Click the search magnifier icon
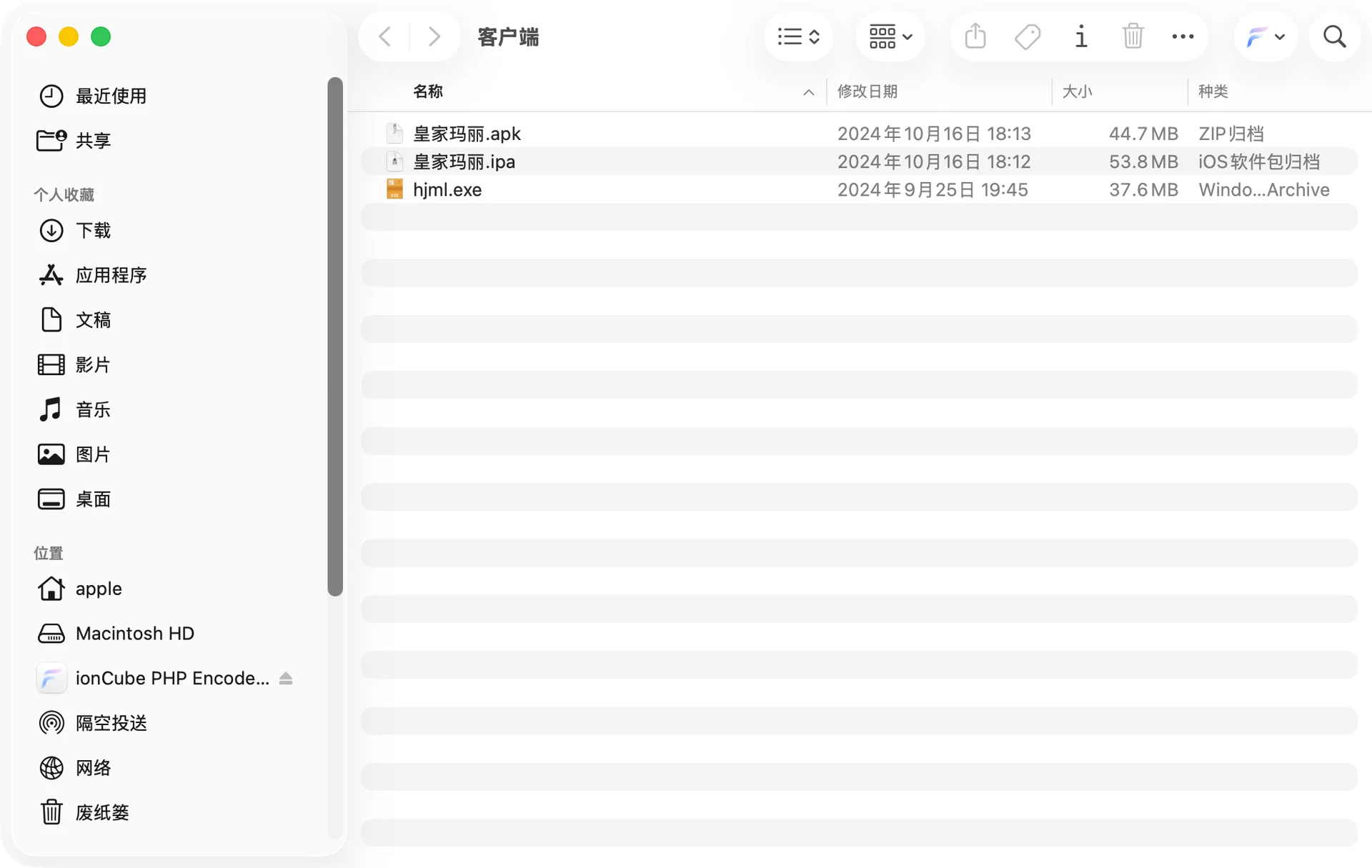The height and width of the screenshot is (868, 1372). [x=1334, y=36]
